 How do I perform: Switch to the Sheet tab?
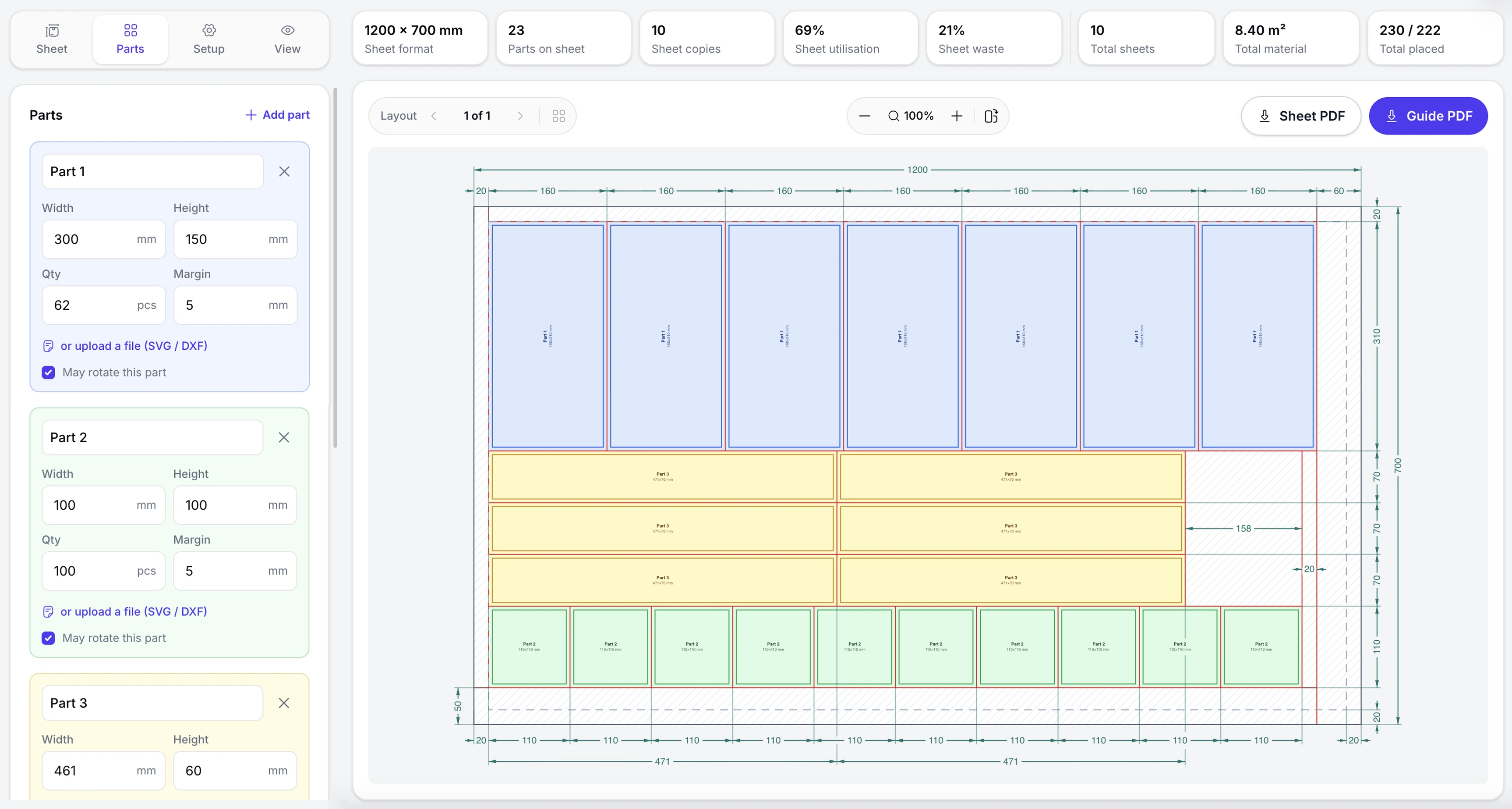click(x=52, y=39)
